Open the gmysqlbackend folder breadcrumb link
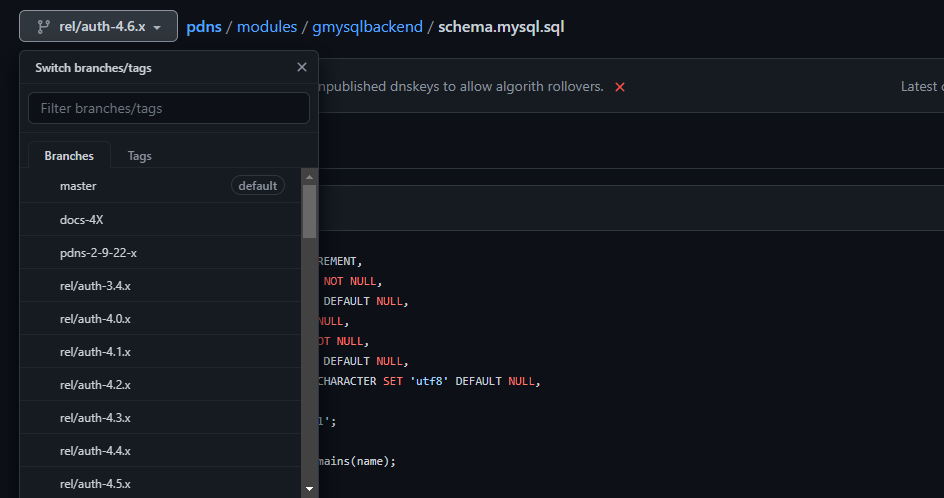 [x=367, y=27]
